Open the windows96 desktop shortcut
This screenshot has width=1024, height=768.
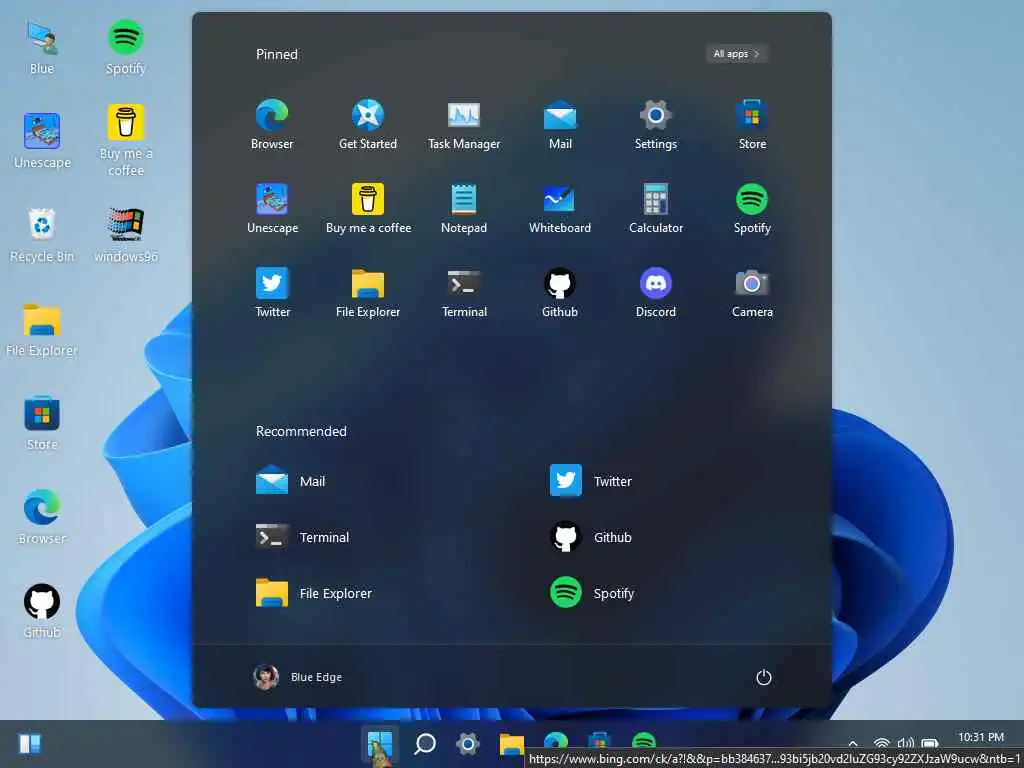point(125,235)
